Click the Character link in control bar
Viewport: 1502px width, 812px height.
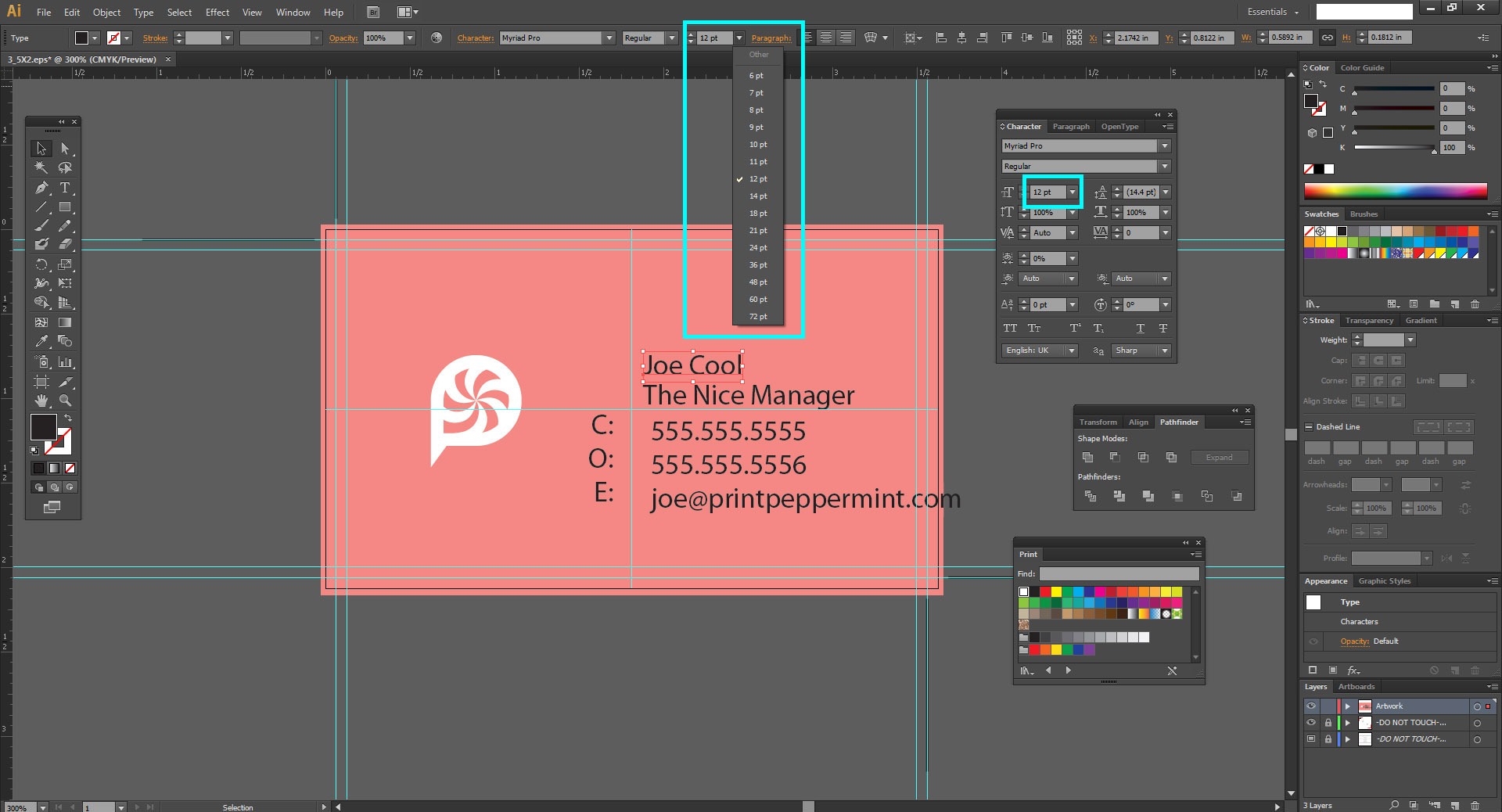tap(476, 38)
